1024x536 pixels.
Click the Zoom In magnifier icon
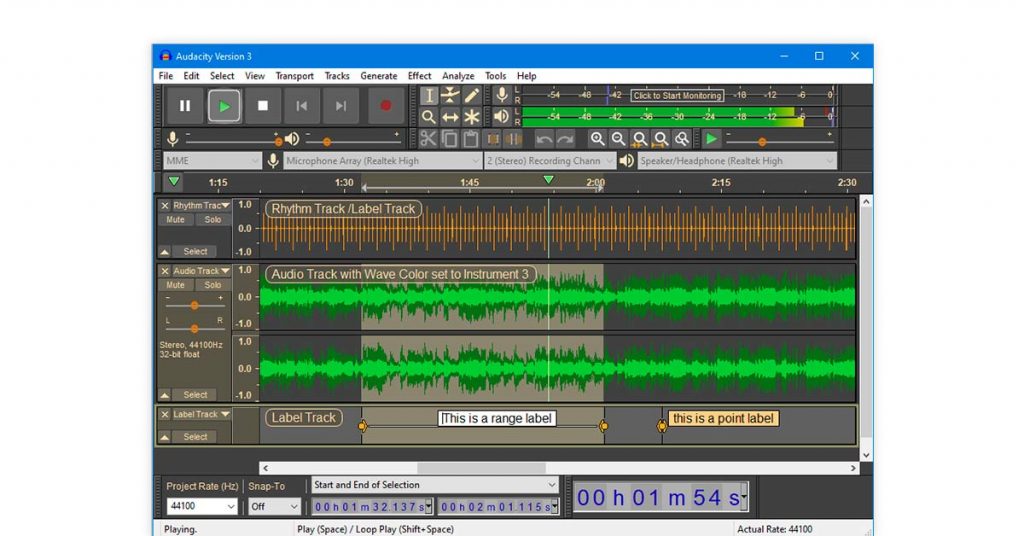click(x=597, y=139)
